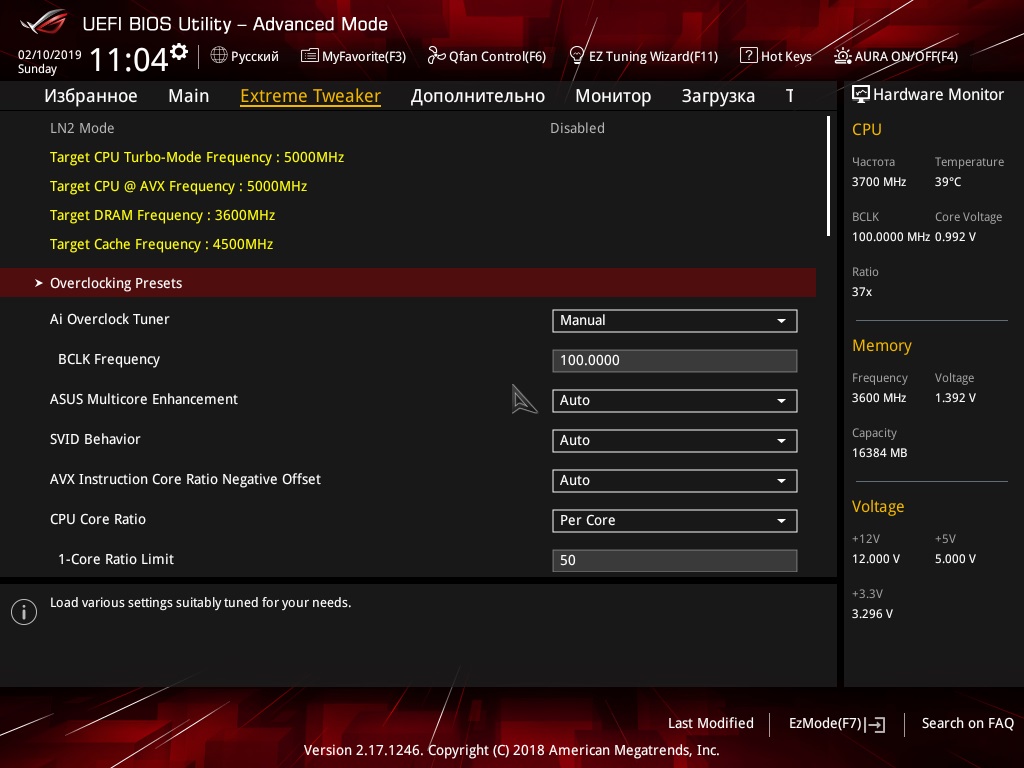Viewport: 1024px width, 768px height.
Task: Click the 02/10/2019 date
Action: tap(50, 55)
